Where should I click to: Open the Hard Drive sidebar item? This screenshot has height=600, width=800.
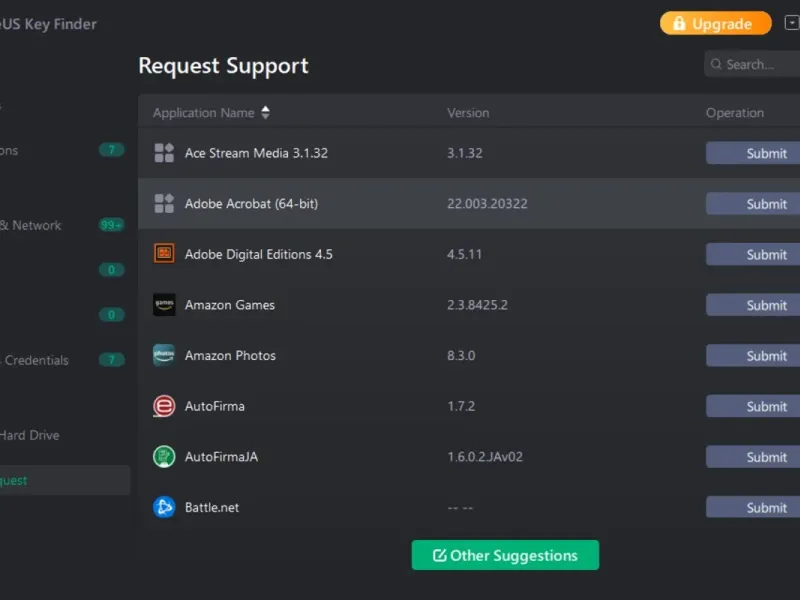(x=28, y=435)
